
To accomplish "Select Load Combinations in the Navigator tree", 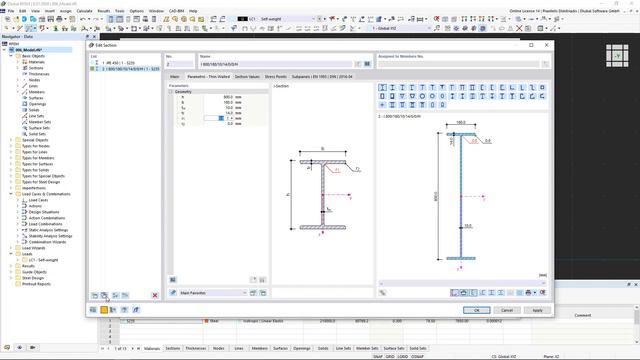I will pos(45,224).
